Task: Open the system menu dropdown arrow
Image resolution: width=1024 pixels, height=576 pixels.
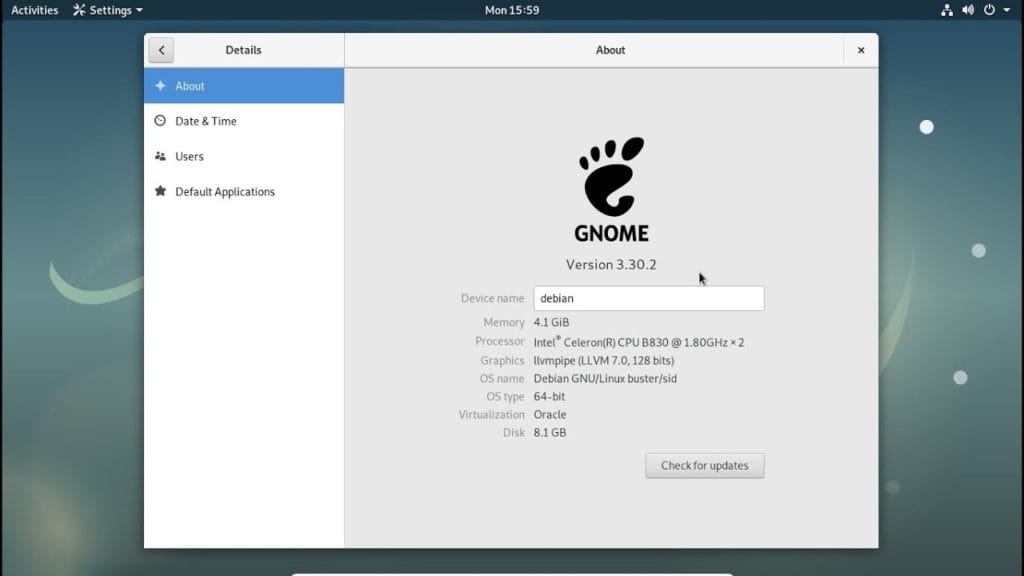Action: click(1007, 11)
